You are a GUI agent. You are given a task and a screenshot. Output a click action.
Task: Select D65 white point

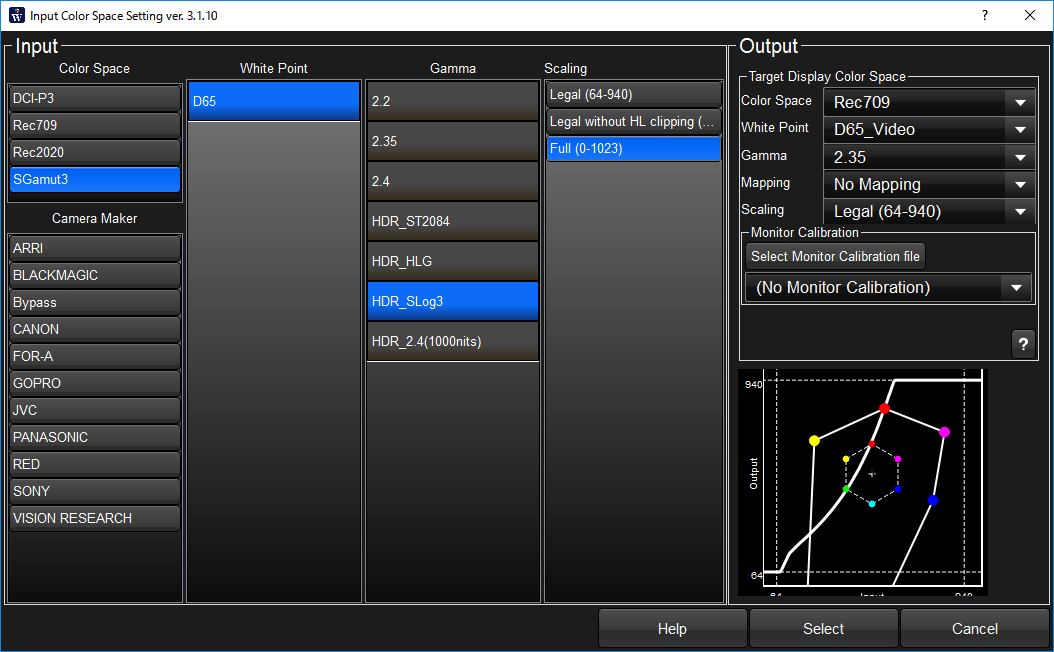point(274,101)
